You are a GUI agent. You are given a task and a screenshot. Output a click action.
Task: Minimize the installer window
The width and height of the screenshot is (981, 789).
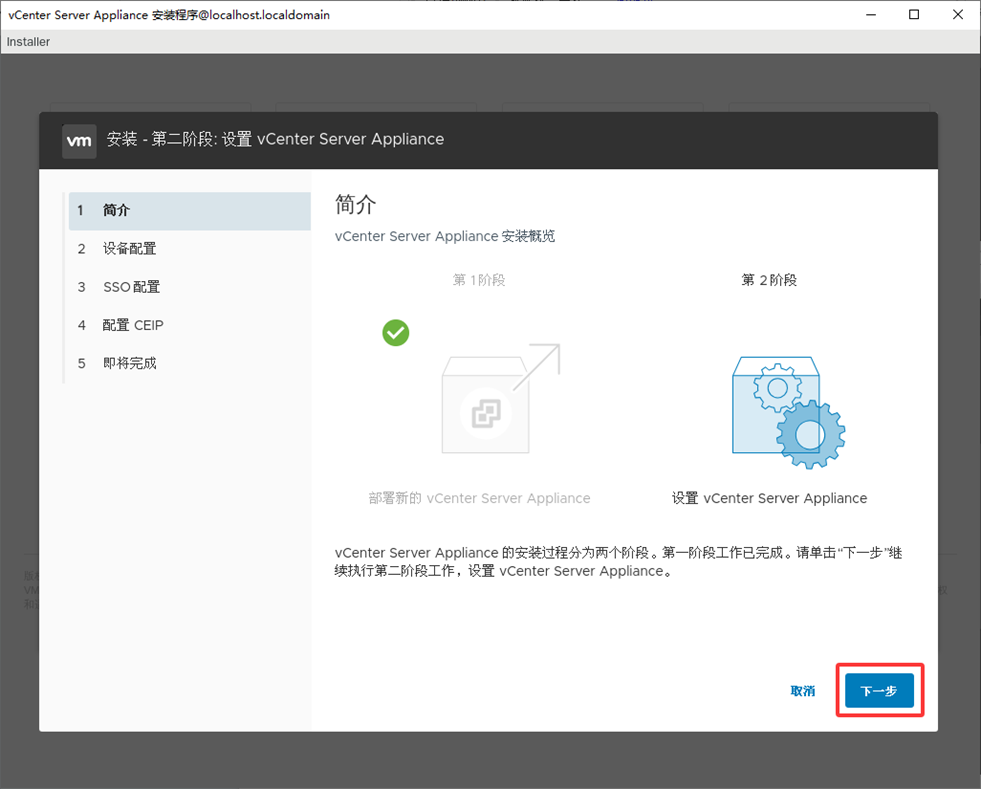click(x=869, y=15)
